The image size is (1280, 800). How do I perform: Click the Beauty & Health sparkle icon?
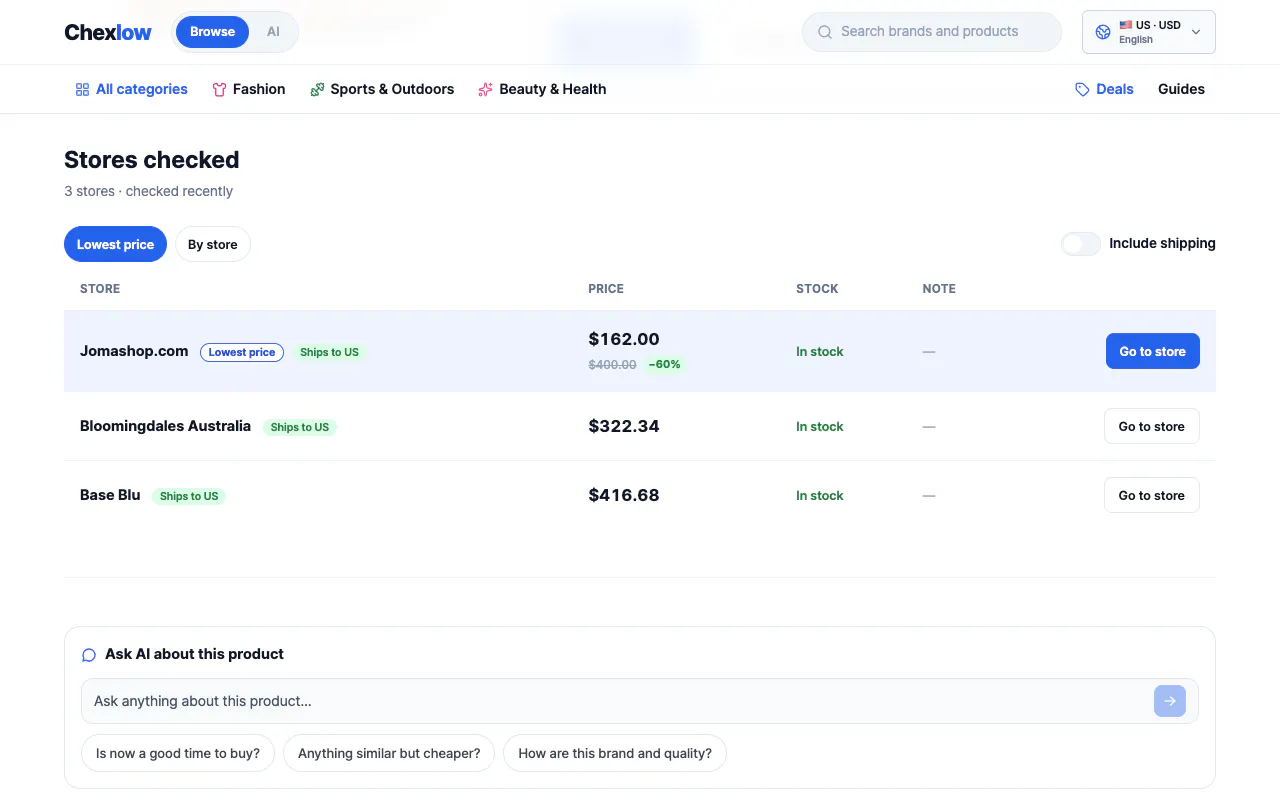tap(486, 90)
